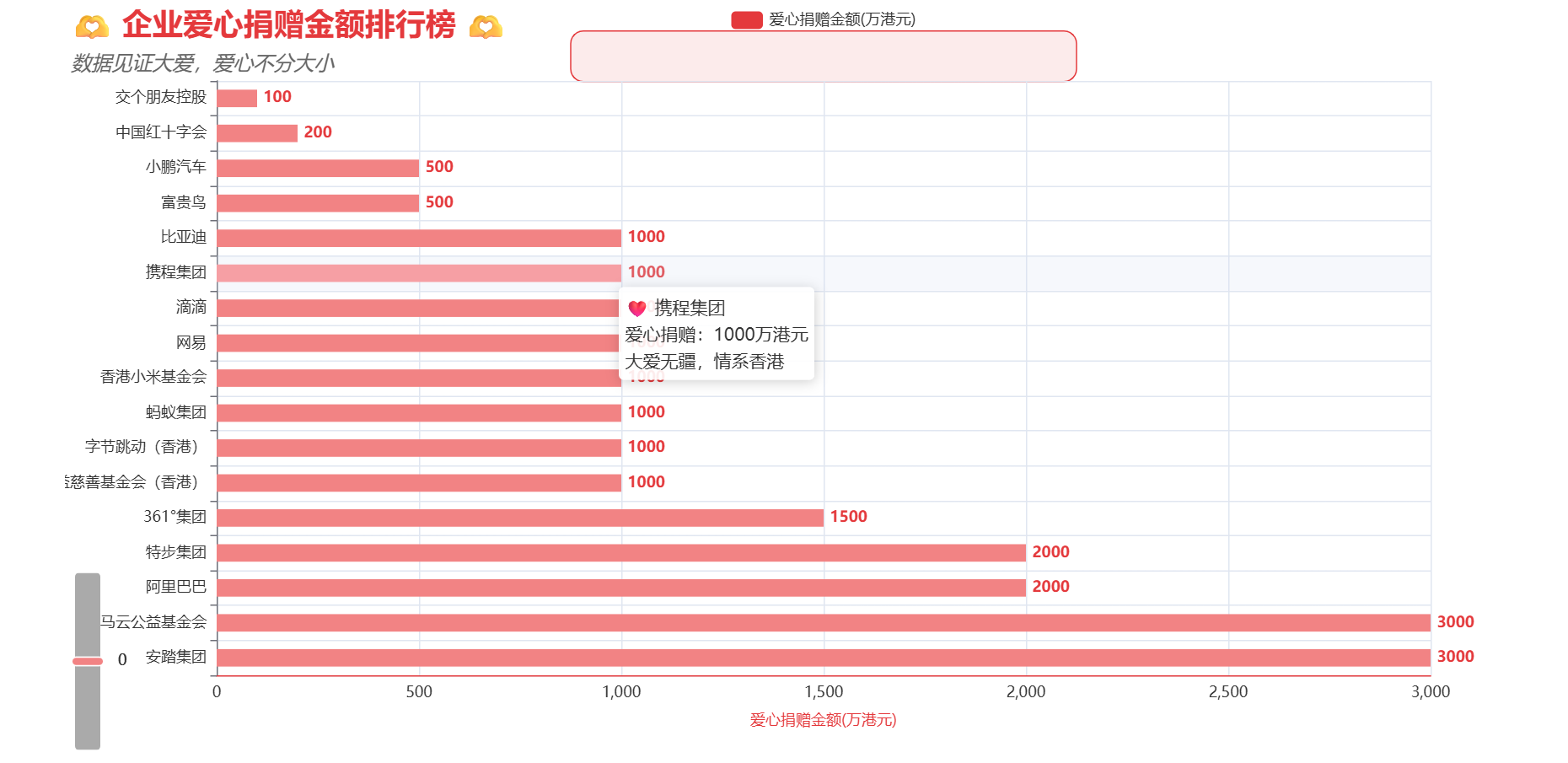Click the 阿里巴巴 bar
The image size is (1568, 763).
coord(621,588)
